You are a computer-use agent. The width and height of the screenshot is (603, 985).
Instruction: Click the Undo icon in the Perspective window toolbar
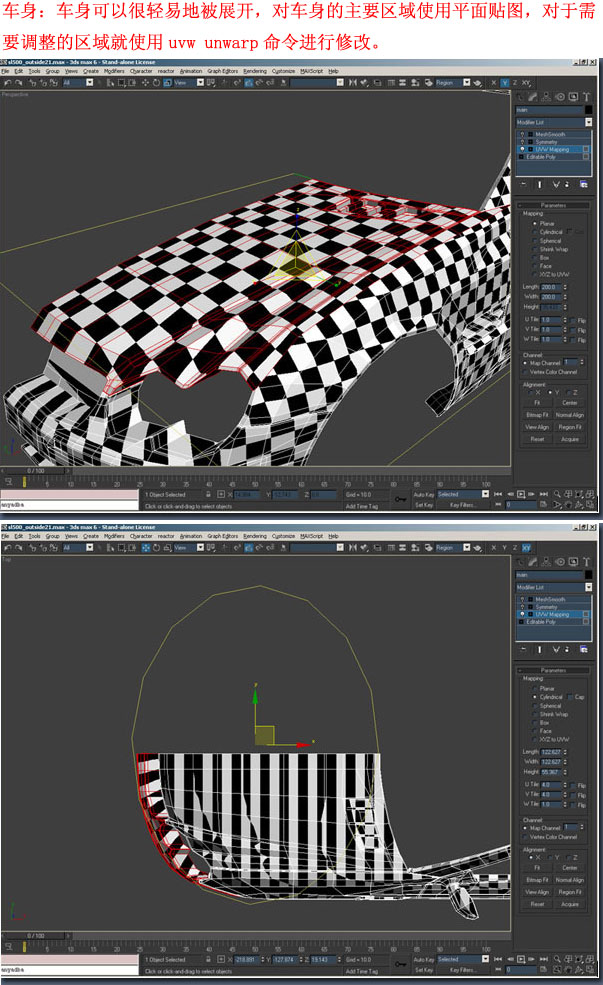(x=6, y=83)
